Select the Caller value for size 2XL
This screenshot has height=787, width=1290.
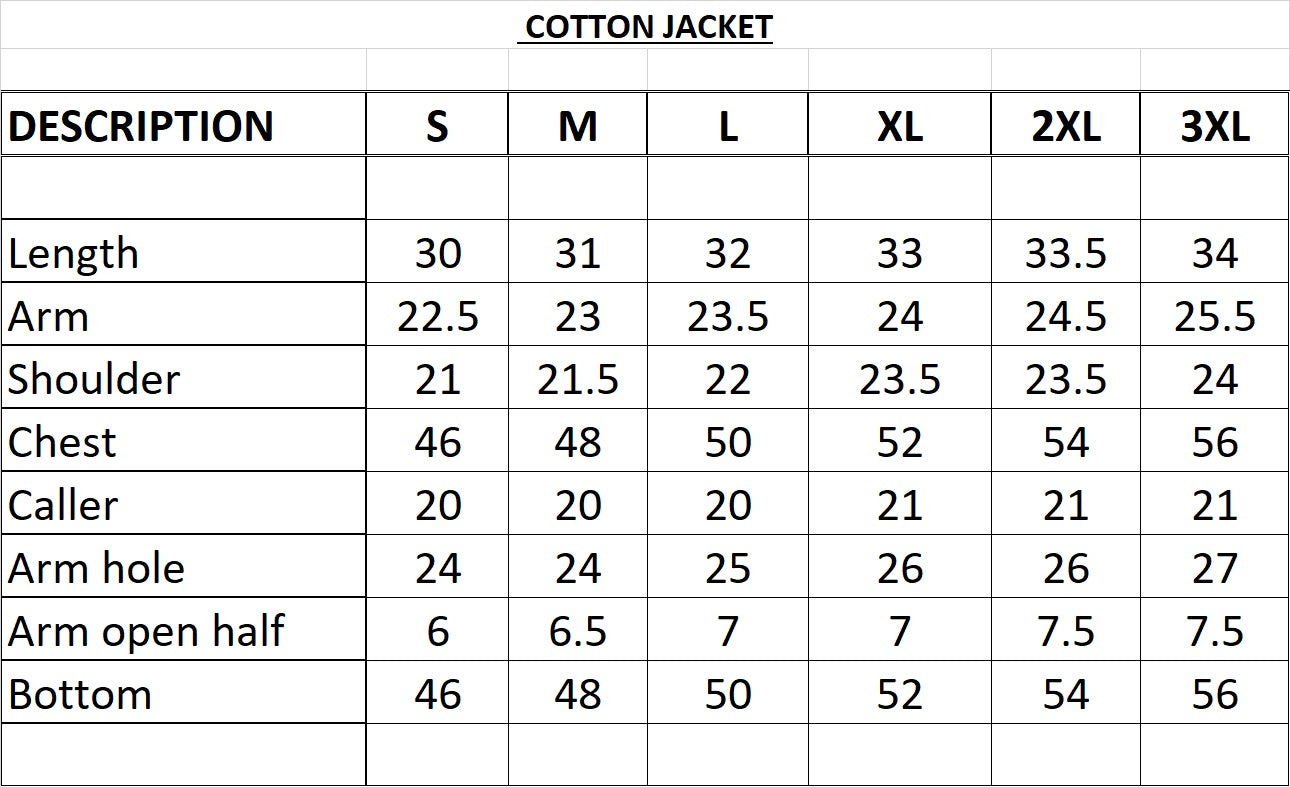1065,506
